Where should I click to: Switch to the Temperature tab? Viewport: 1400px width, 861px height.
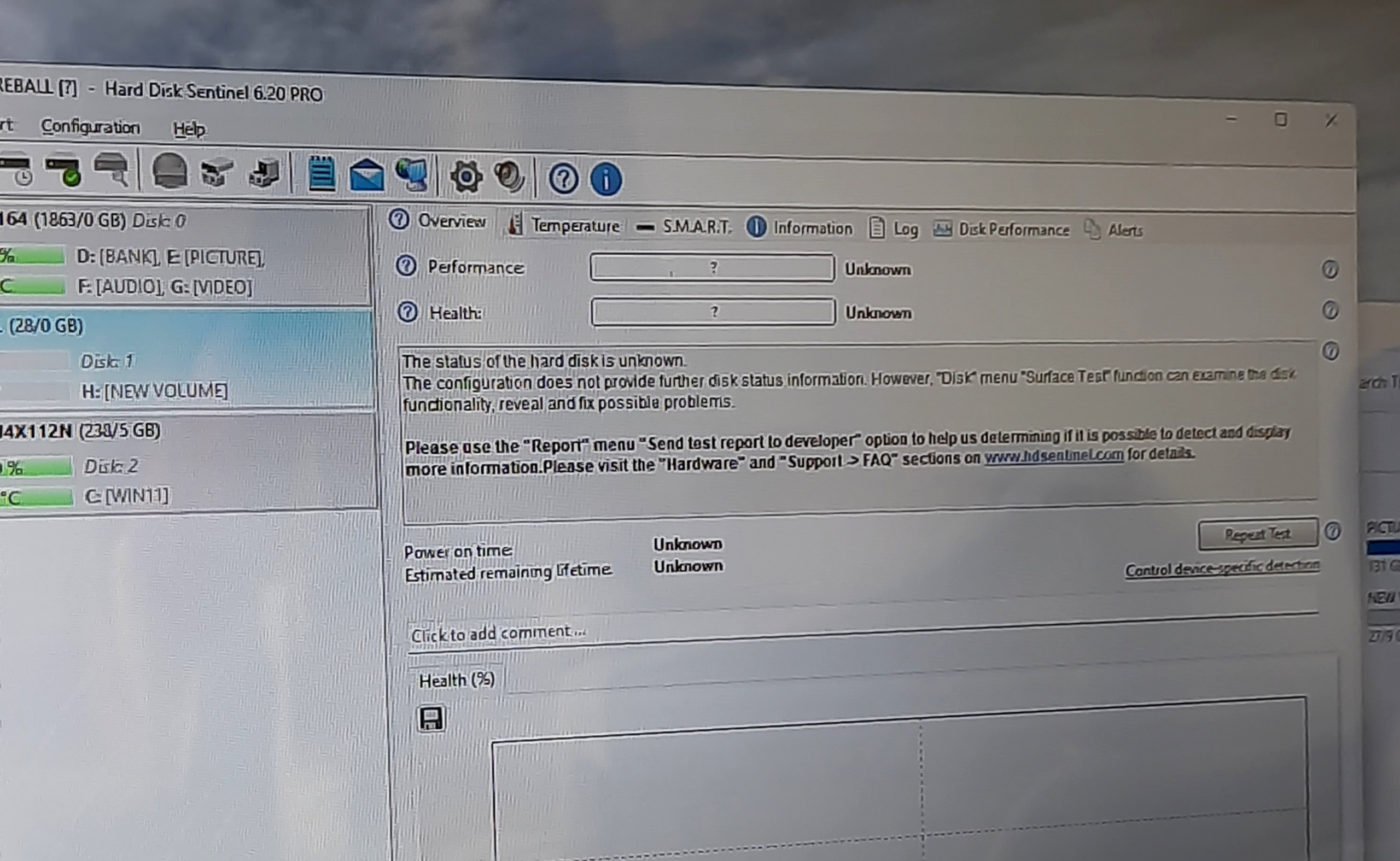tap(563, 225)
